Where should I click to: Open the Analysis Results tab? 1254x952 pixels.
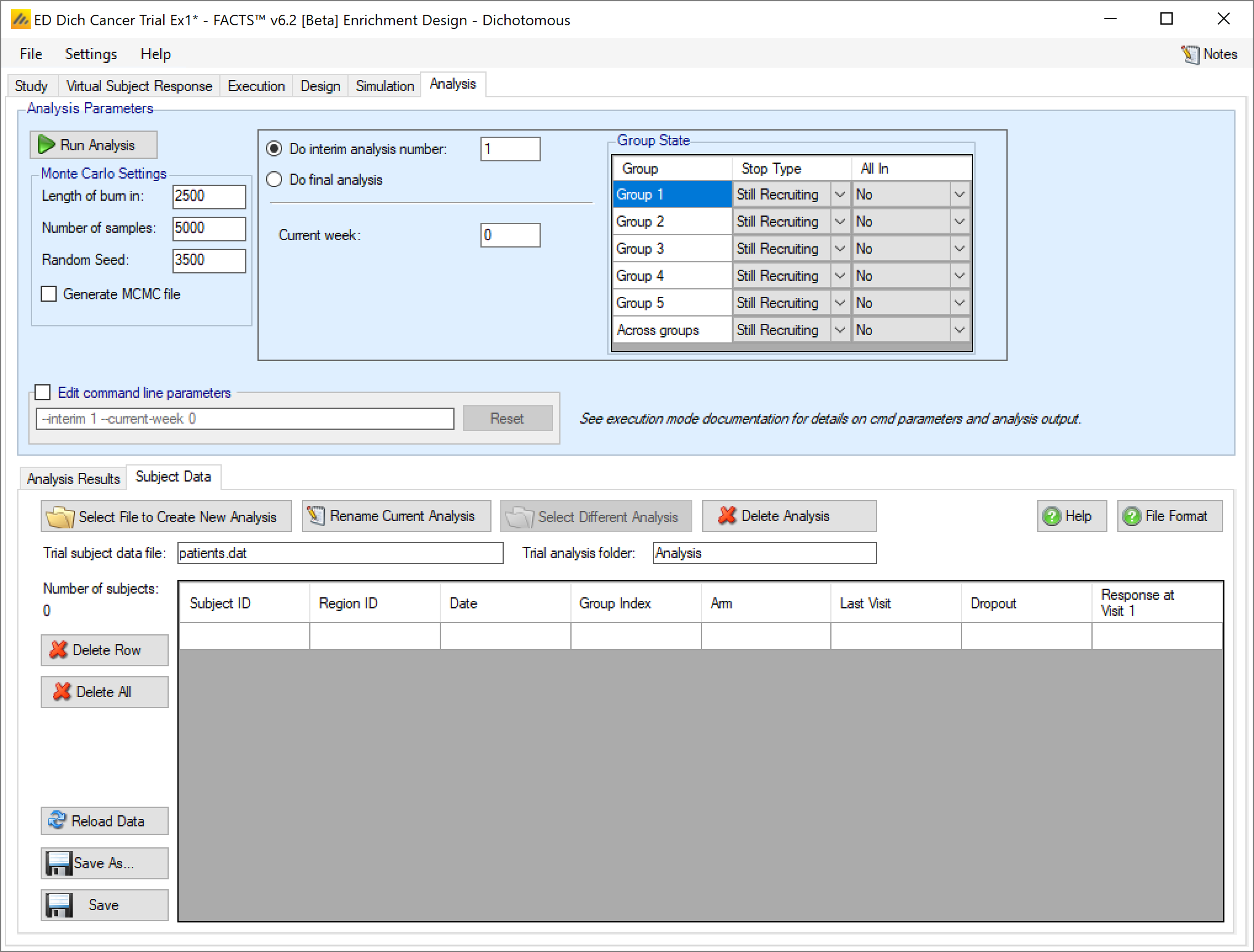pyautogui.click(x=73, y=478)
